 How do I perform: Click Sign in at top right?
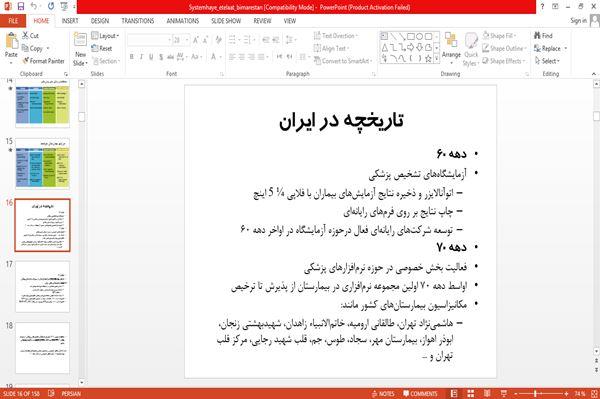pyautogui.click(x=579, y=21)
